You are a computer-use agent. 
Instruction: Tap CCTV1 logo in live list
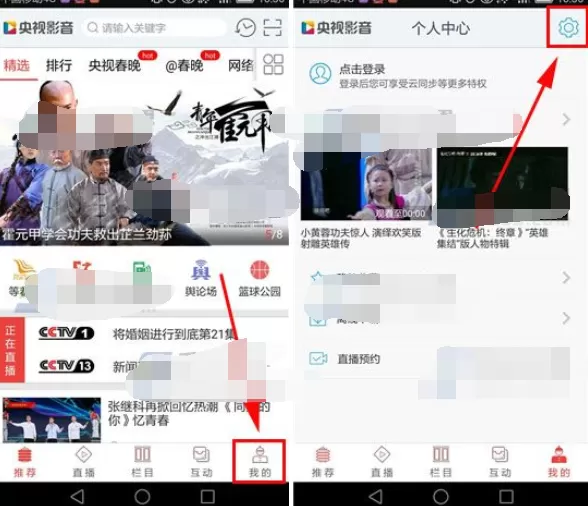[x=66, y=333]
